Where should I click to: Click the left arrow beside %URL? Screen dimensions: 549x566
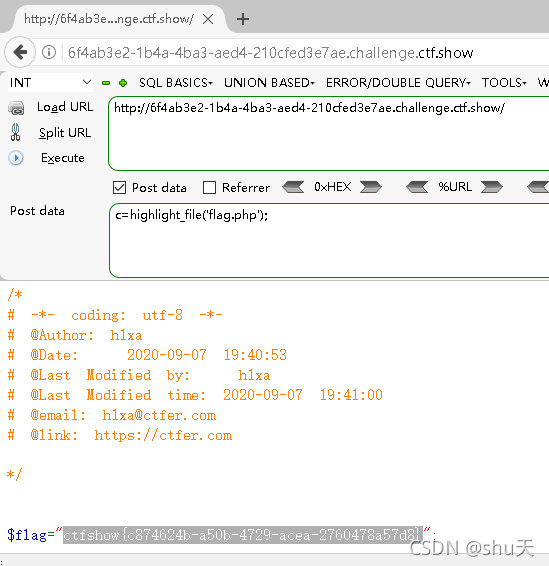click(x=417, y=187)
